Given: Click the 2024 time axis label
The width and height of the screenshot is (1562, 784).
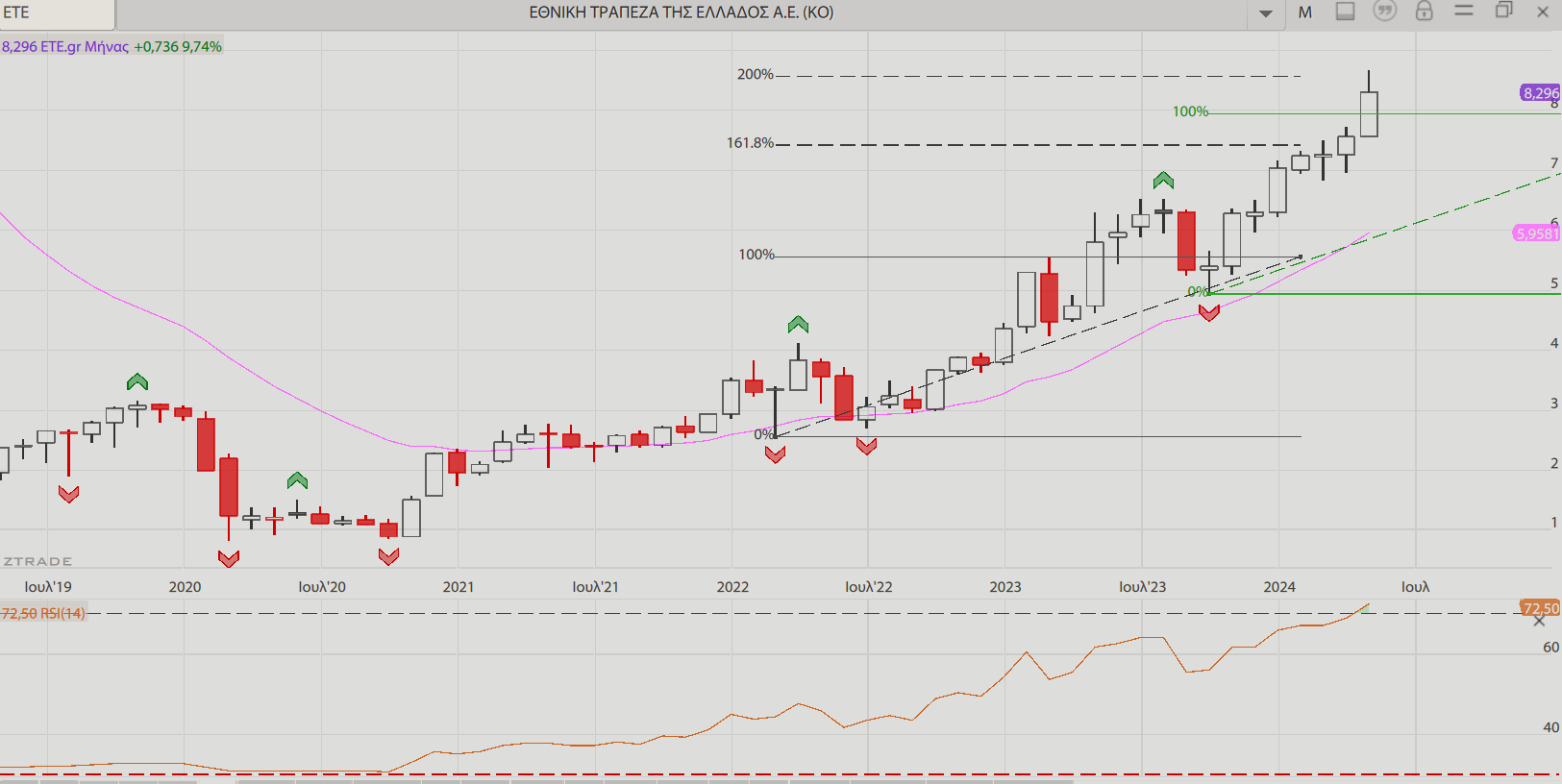Looking at the screenshot, I should coord(1279,587).
